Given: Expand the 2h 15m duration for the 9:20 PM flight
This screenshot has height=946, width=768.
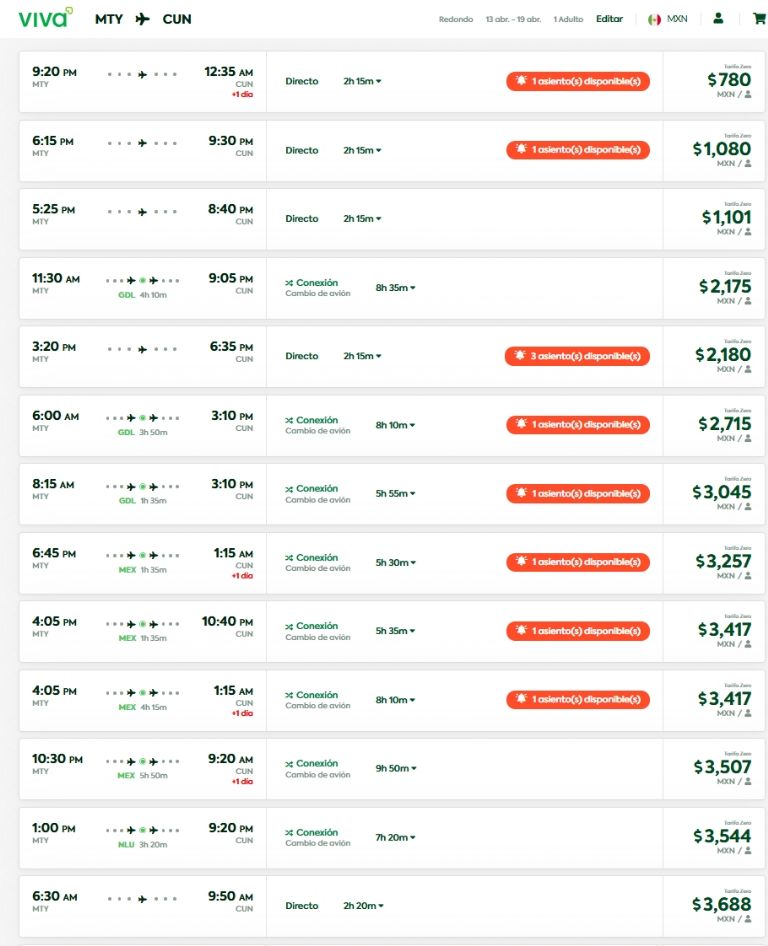Looking at the screenshot, I should [x=362, y=81].
